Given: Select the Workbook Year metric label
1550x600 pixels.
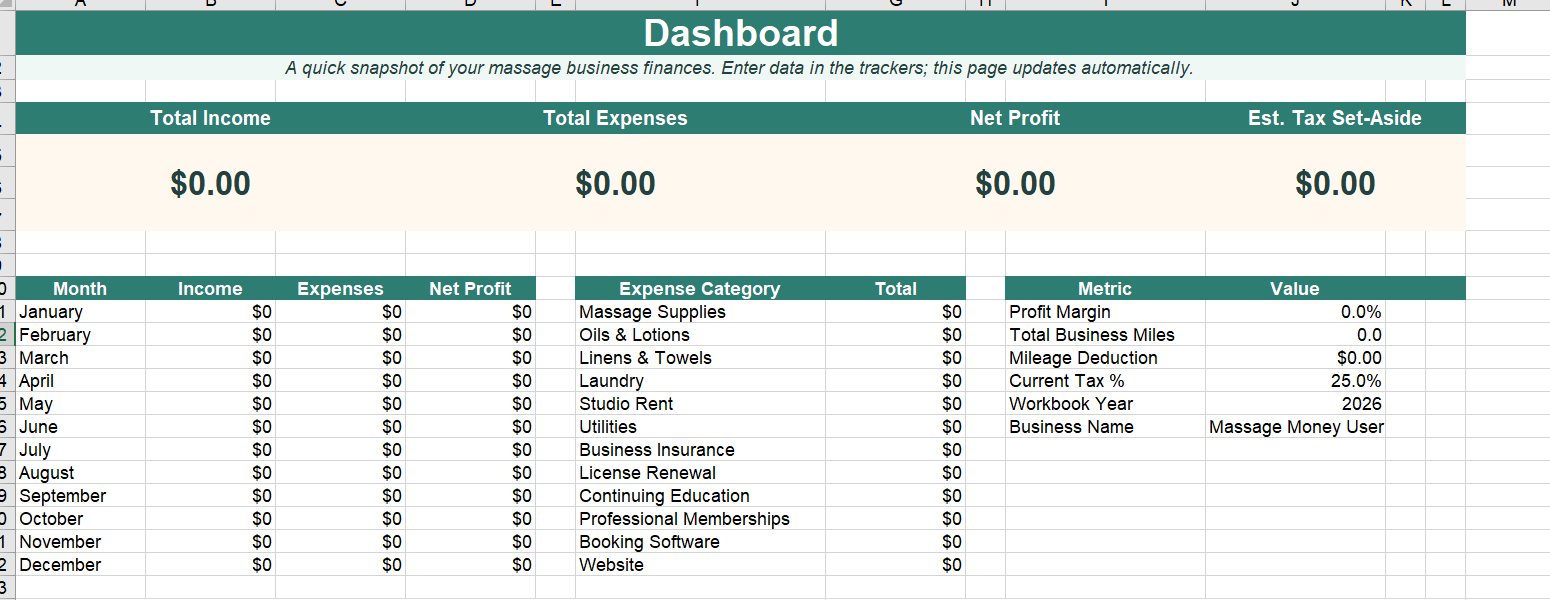Looking at the screenshot, I should tap(1105, 404).
